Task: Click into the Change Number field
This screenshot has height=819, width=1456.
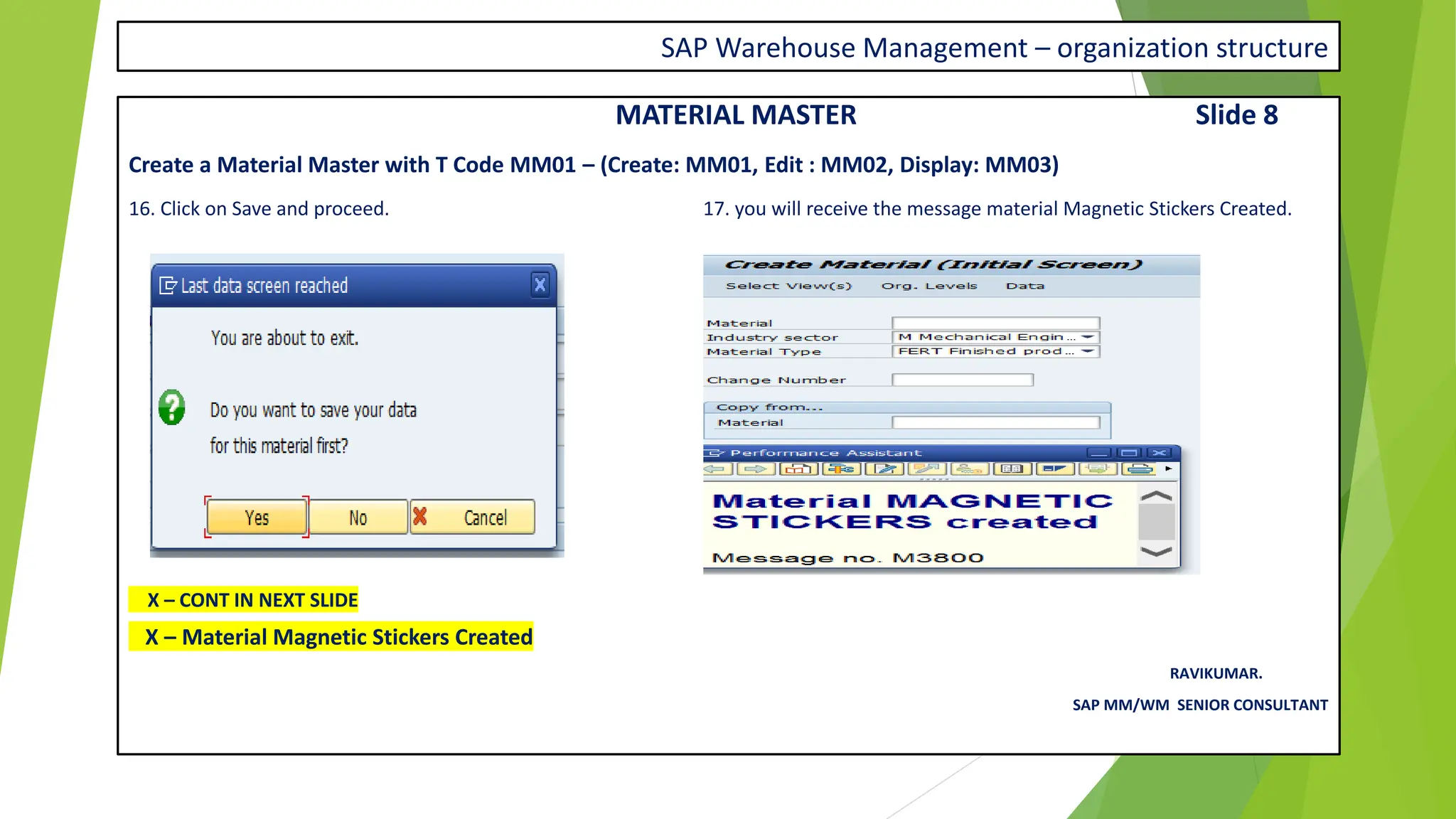Action: point(963,380)
